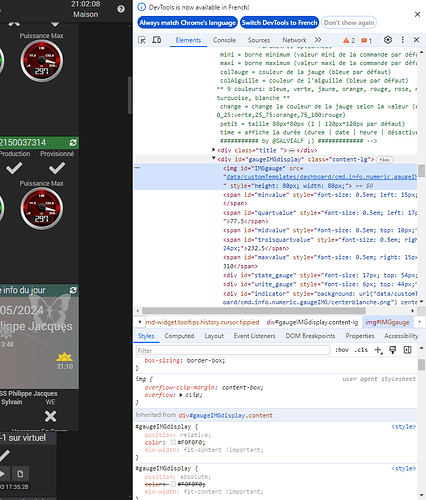Screen dimensions: 426x500
Task: Click the Maison text under the clock
Action: pyautogui.click(x=86, y=14)
